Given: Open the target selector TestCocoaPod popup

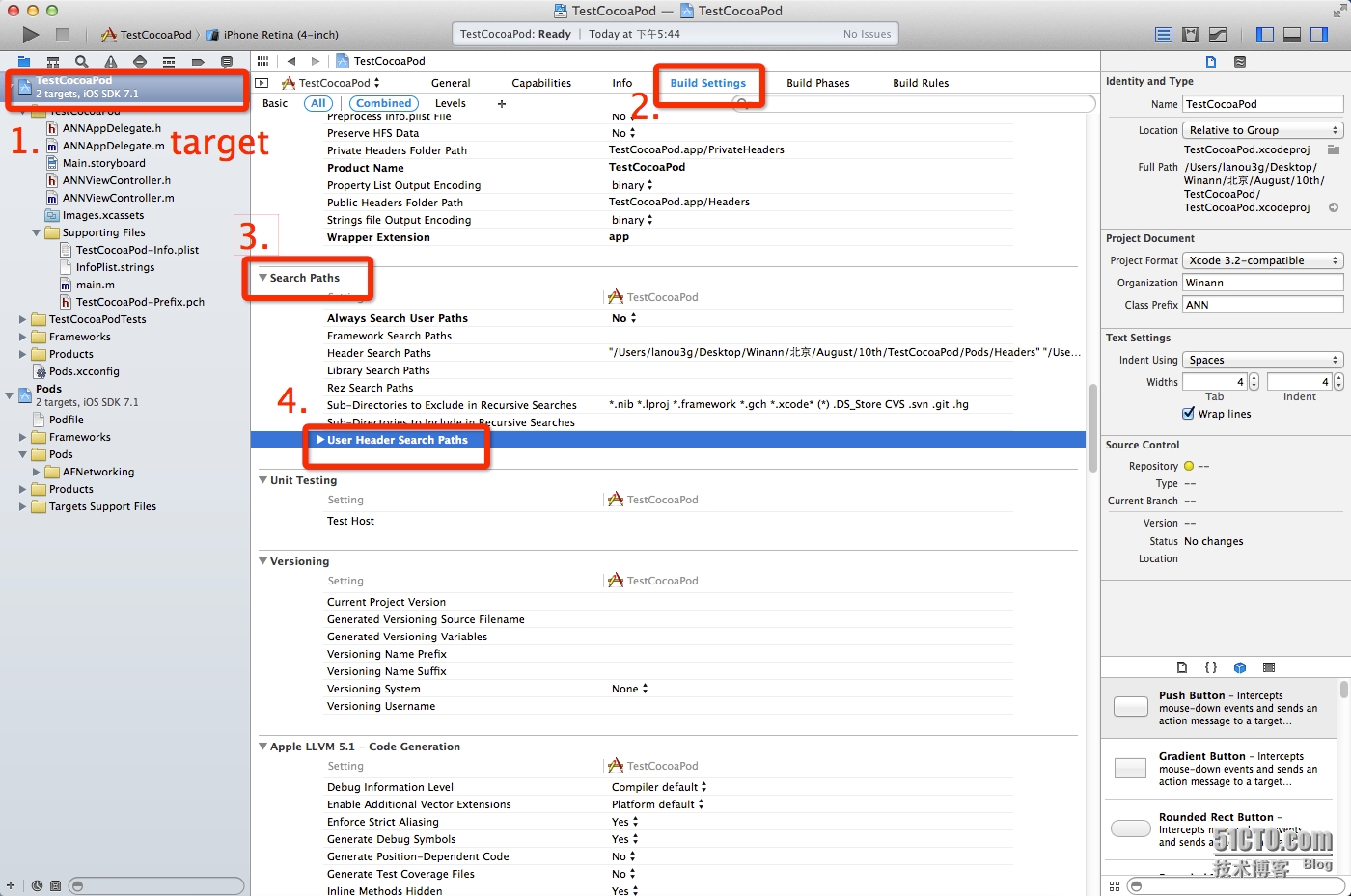Looking at the screenshot, I should (330, 83).
